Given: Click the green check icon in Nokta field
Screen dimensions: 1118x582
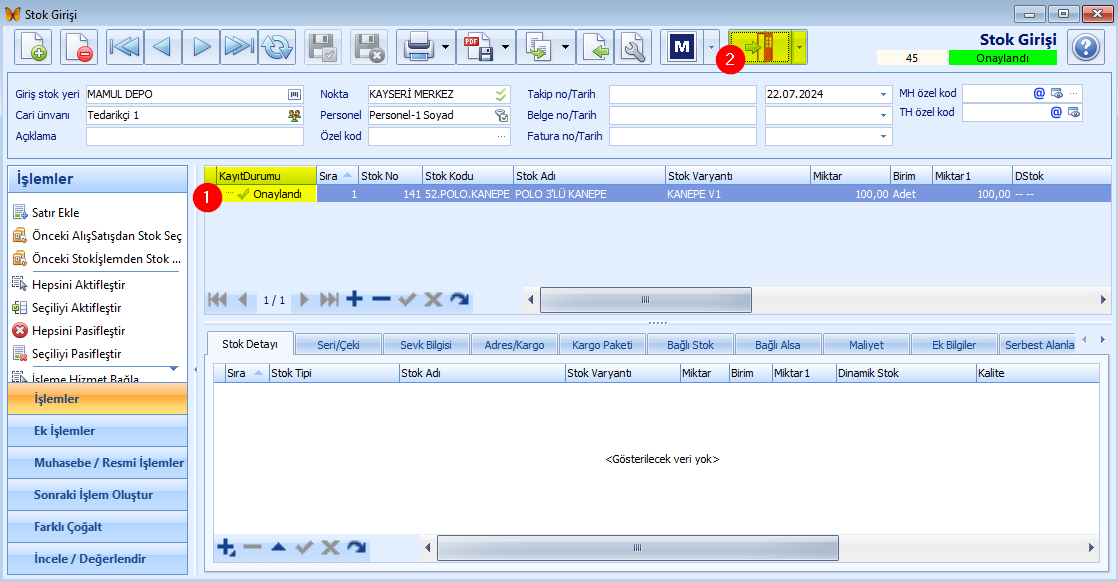Looking at the screenshot, I should coord(501,94).
